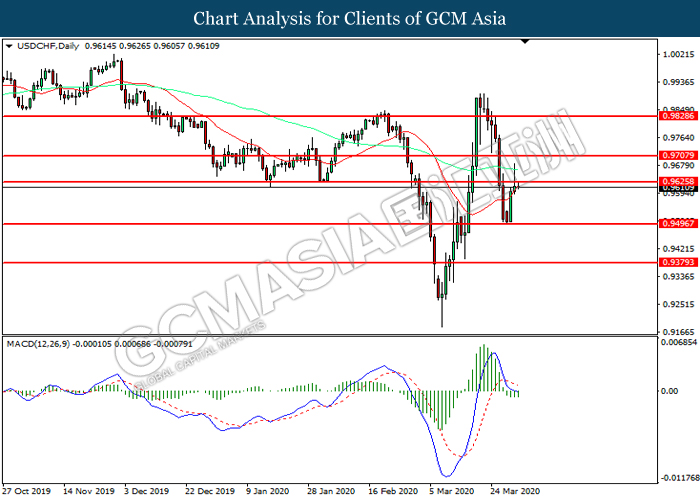The height and width of the screenshot is (500, 700).
Task: Click the Chart Analysis for Clients header title
Action: (x=350, y=19)
